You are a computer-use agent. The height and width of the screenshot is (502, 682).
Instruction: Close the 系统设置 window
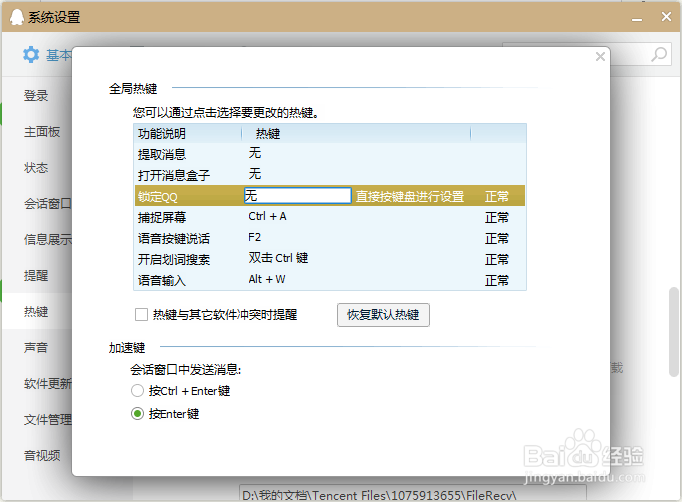click(x=666, y=17)
